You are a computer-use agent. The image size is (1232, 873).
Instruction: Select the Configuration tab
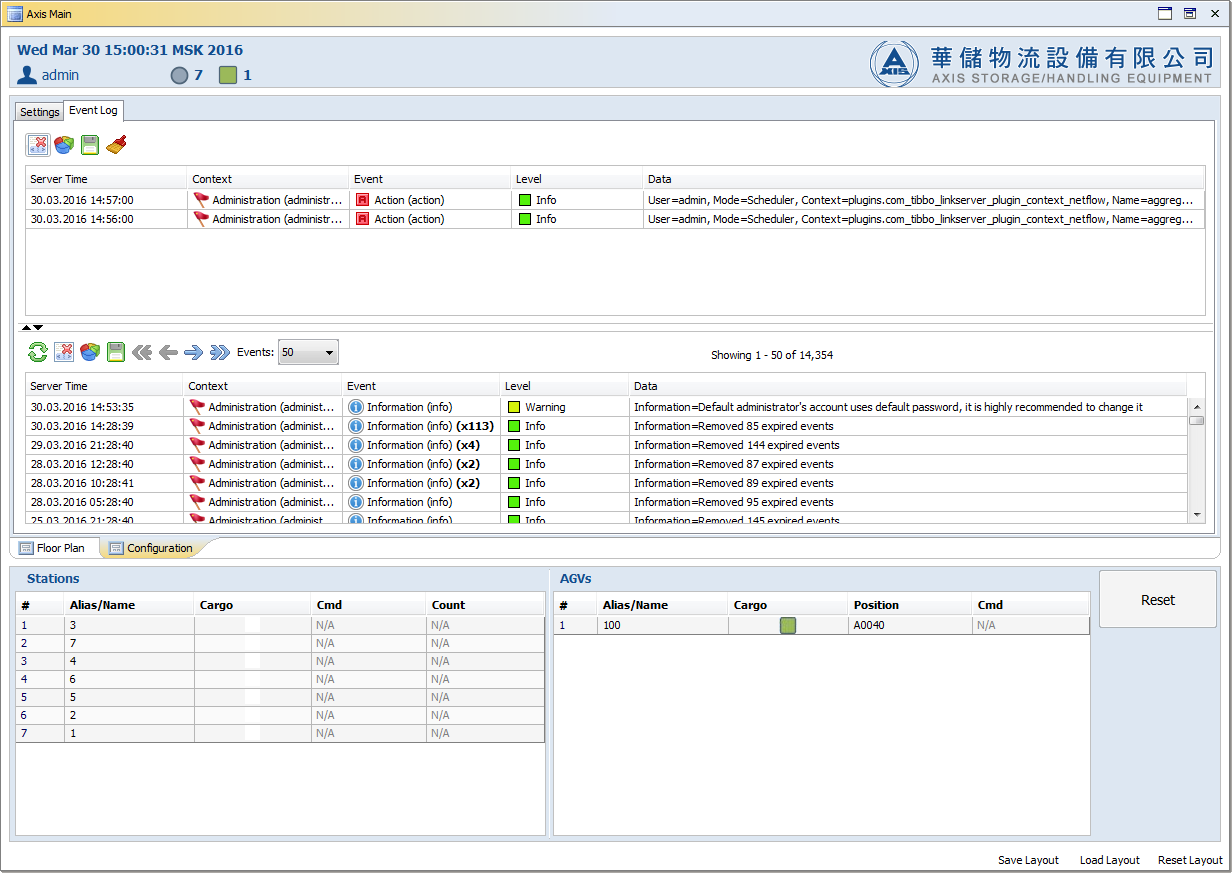coord(151,548)
